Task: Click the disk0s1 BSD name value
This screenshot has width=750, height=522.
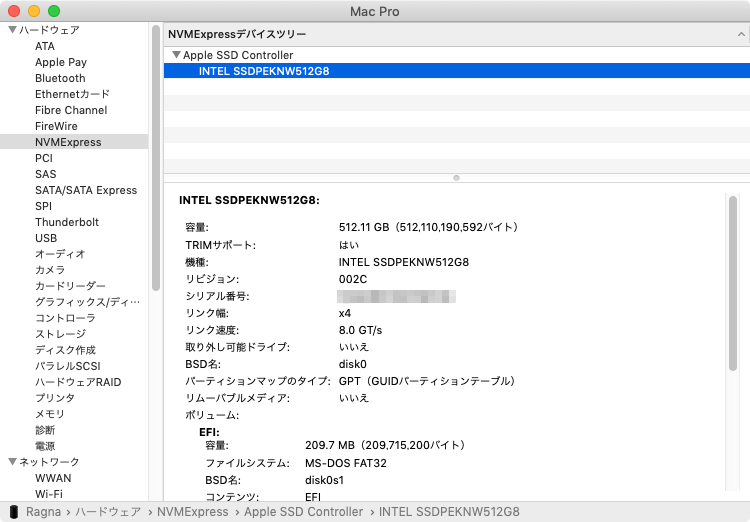Action: coord(324,480)
